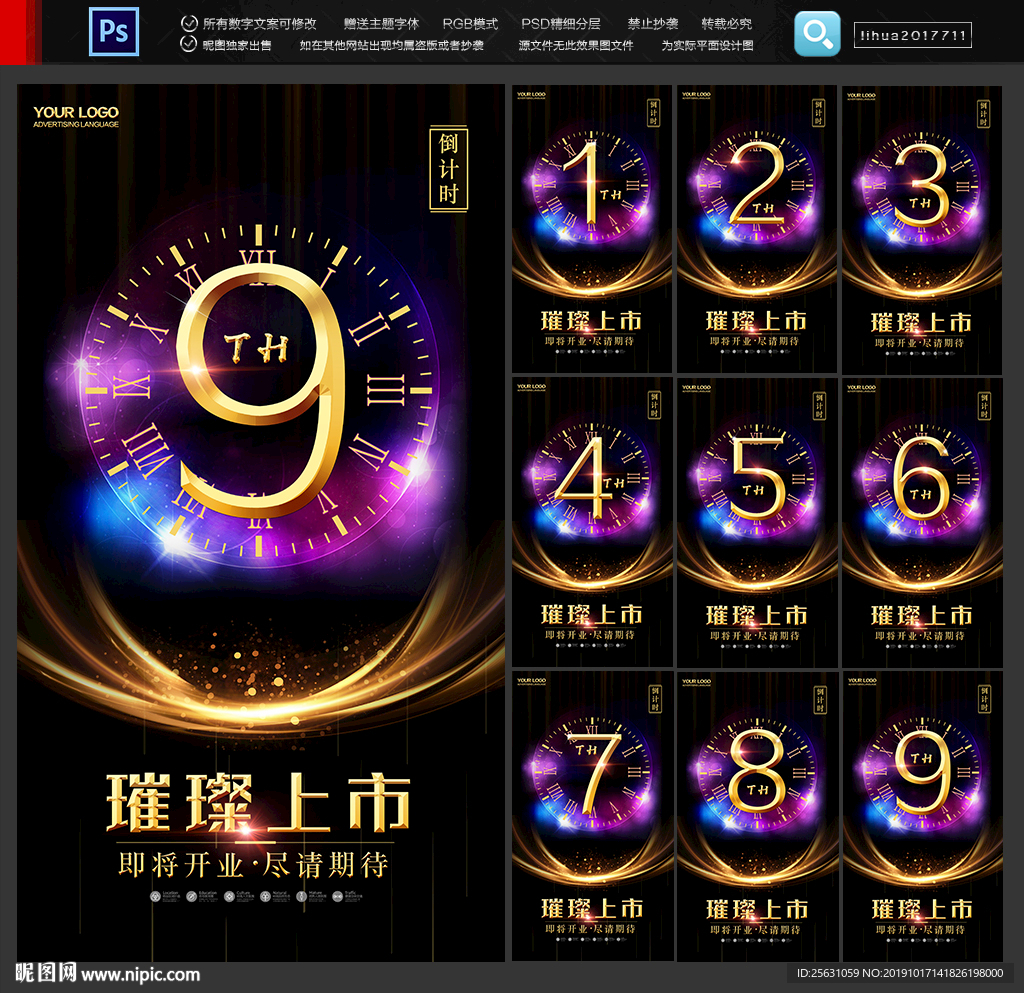Screen dimensions: 1024x993
Task: Click the 禁止抄袭 text
Action: [x=652, y=24]
